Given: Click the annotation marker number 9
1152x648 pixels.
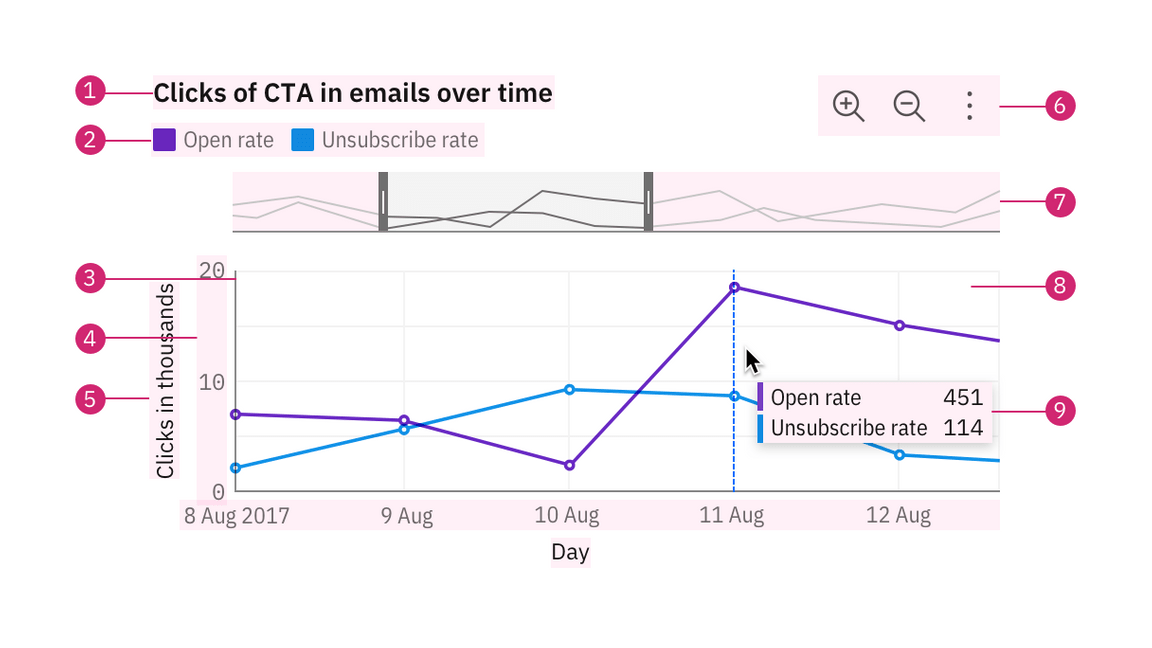Looking at the screenshot, I should (x=1060, y=410).
